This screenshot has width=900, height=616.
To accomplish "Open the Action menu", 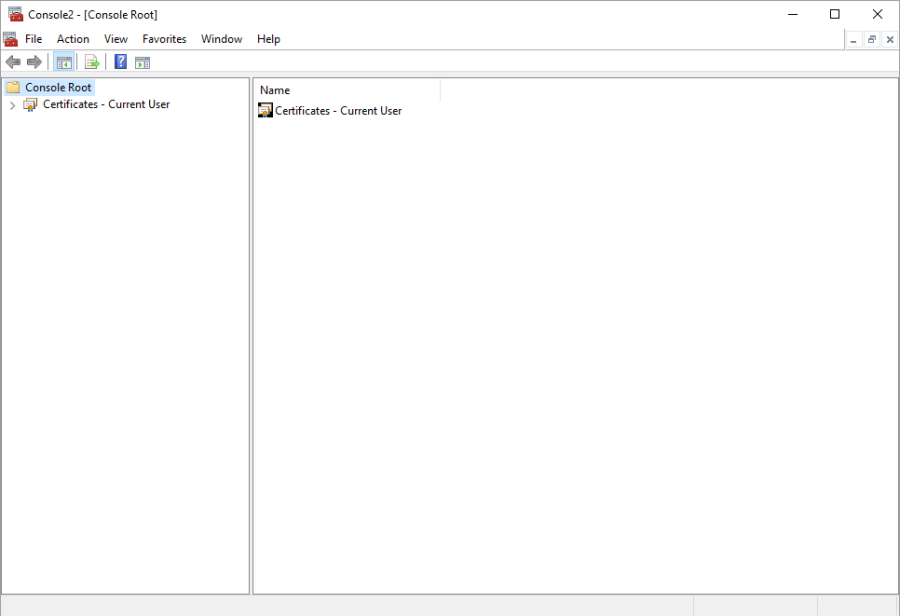I will pos(73,39).
